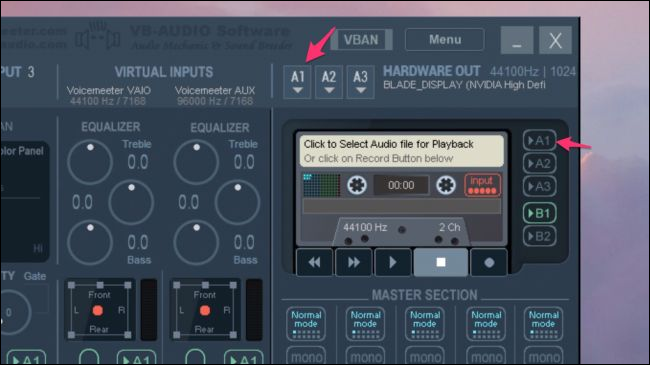
Task: Click the AUX pan position orange dot
Action: point(205,310)
